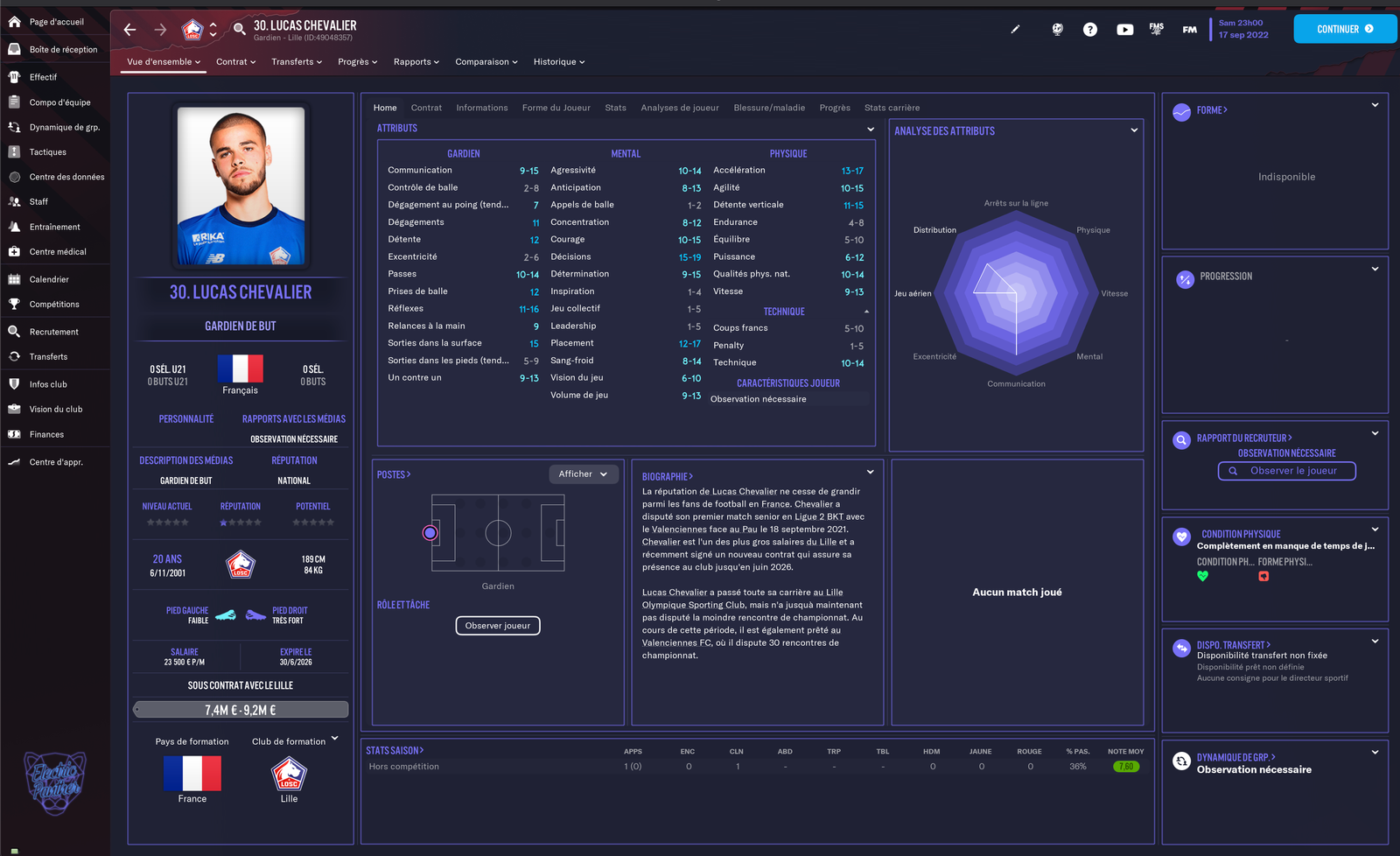Open the Vue d'ensemble dropdown menu
Image resolution: width=1400 pixels, height=856 pixels.
[164, 62]
